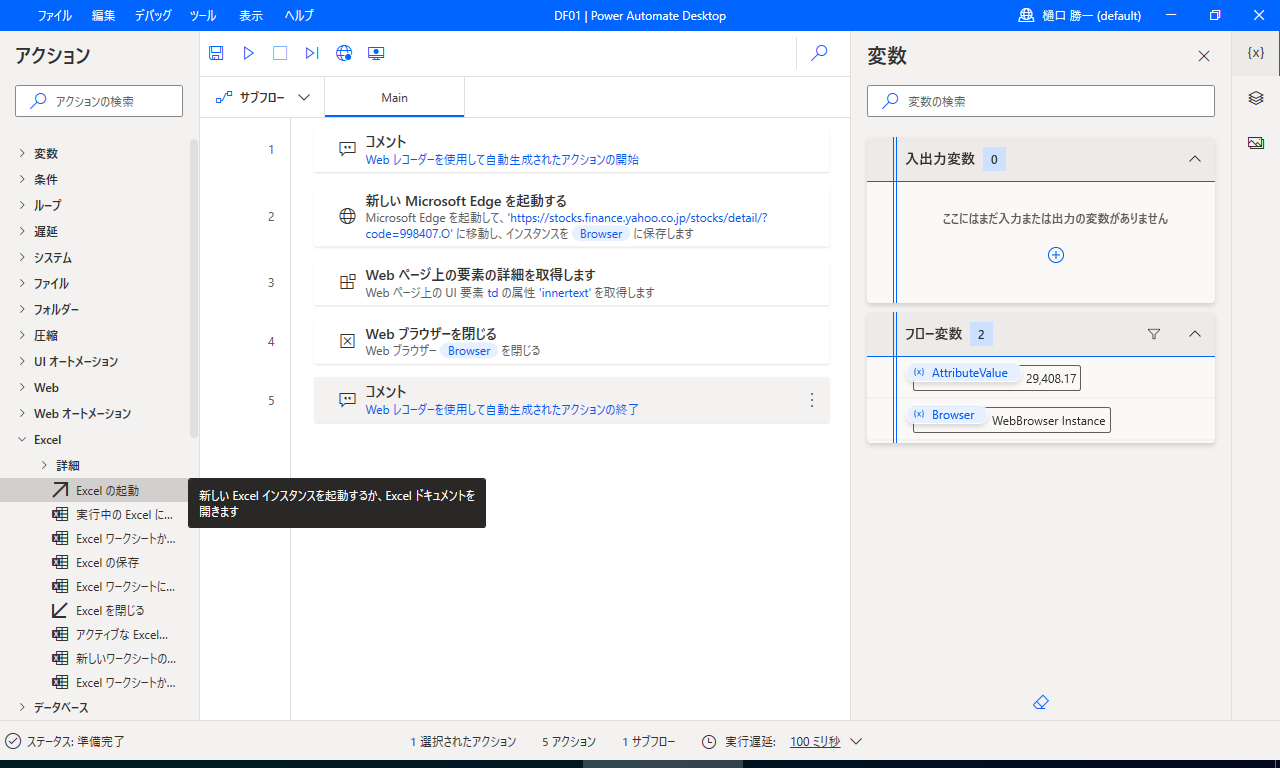1280x768 pixels.
Task: Click the アクションの検索 search field
Action: [x=99, y=101]
